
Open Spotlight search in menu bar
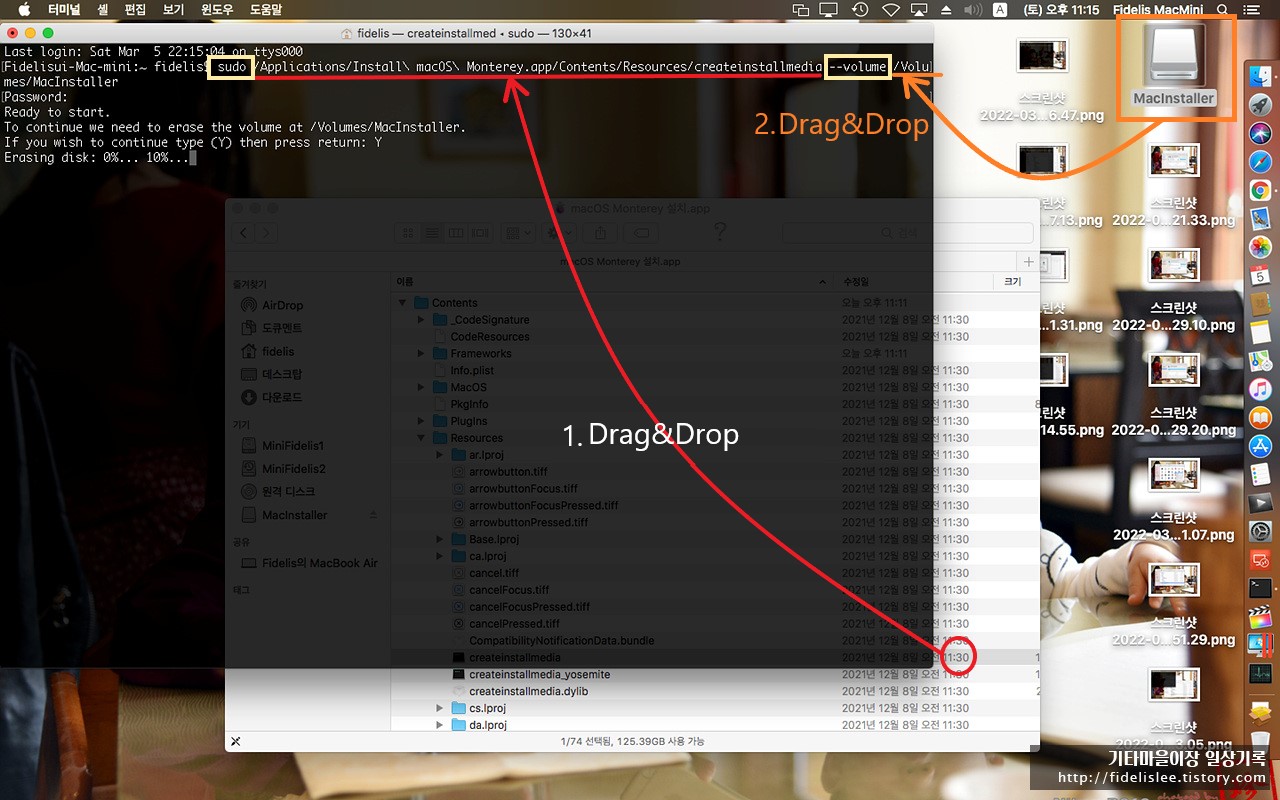(x=1222, y=10)
